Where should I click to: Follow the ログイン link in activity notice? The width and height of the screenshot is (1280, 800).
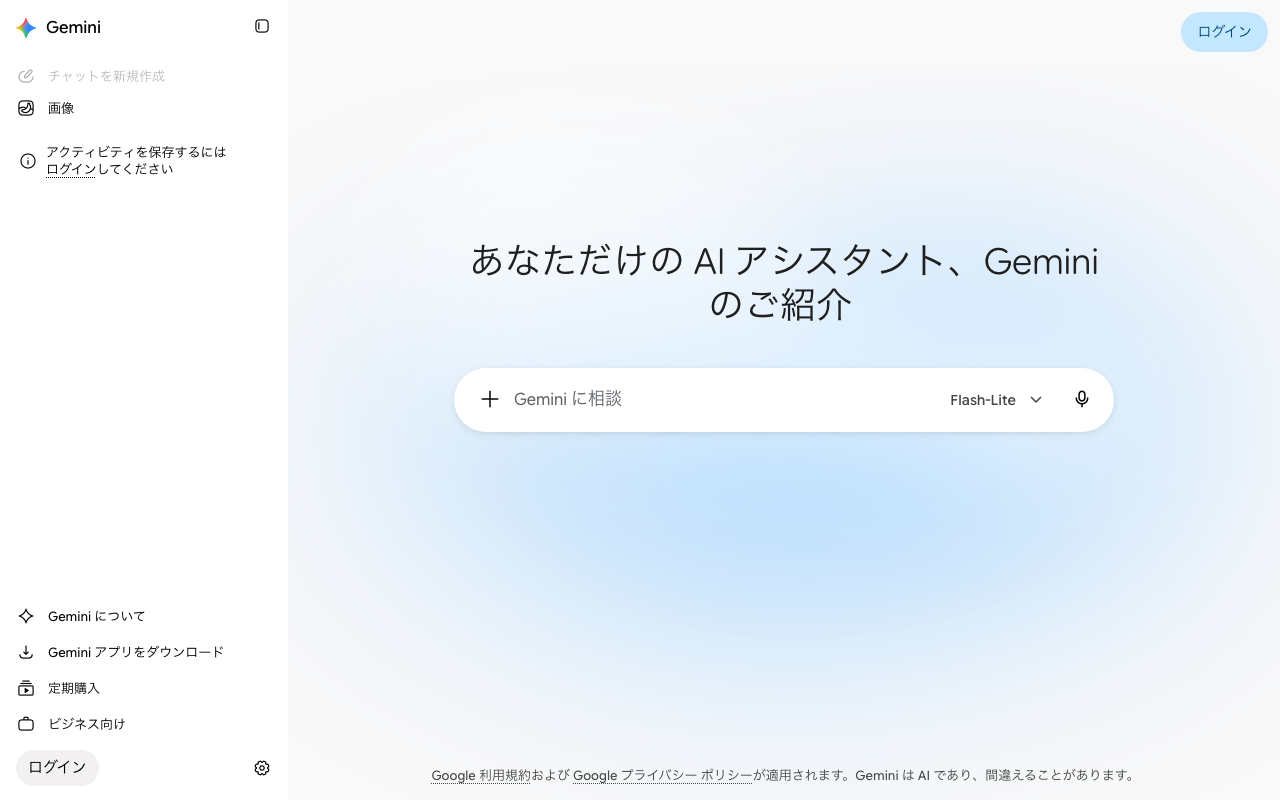coord(71,170)
